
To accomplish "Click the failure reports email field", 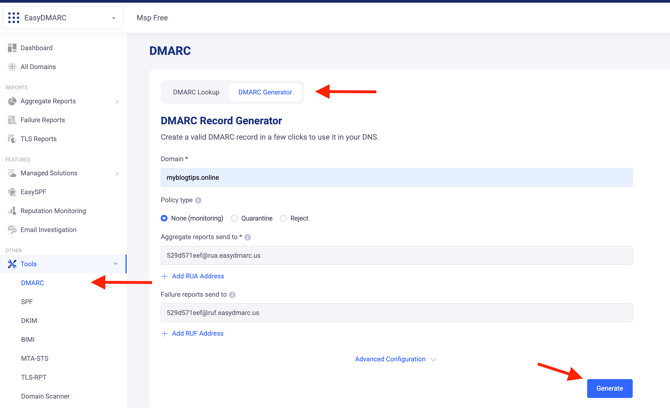I will coord(397,313).
